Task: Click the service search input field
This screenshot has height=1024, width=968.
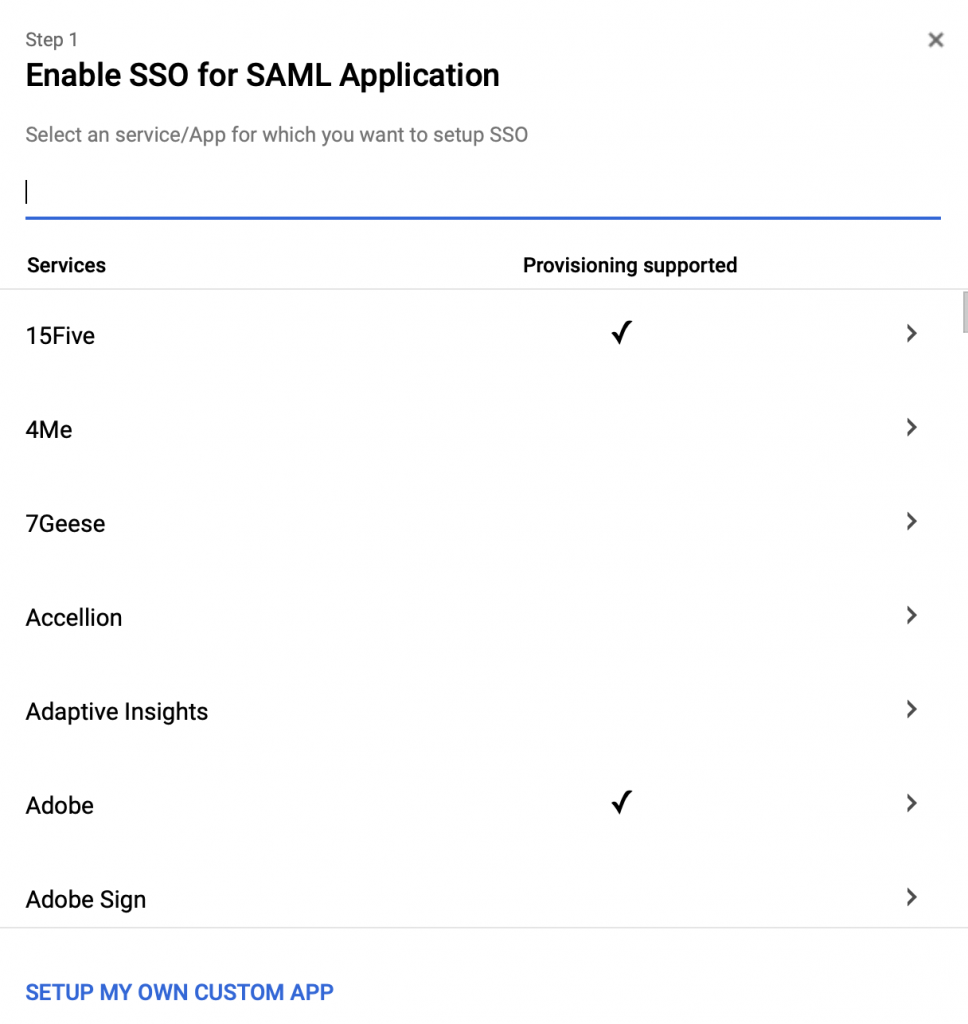Action: click(483, 193)
